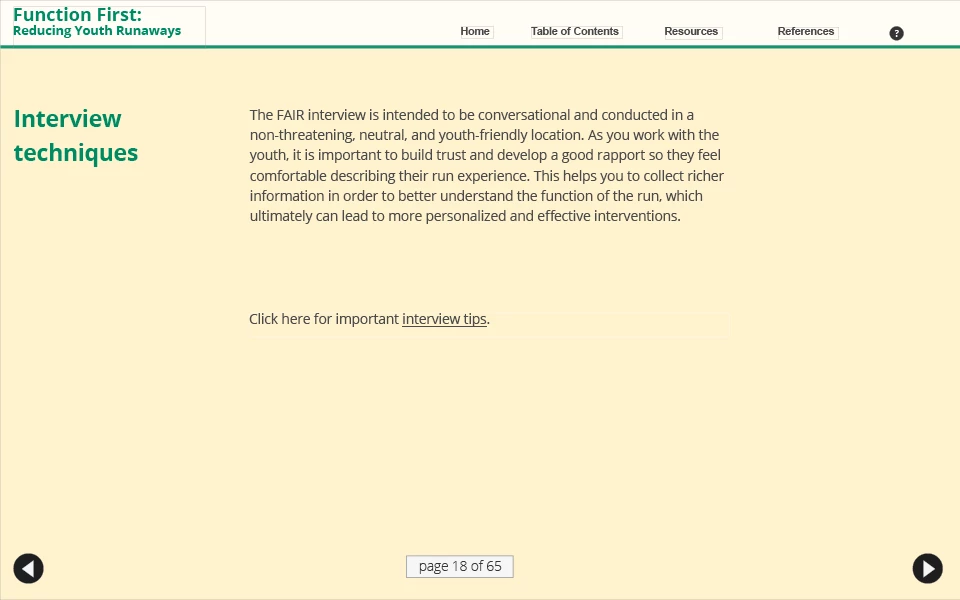The width and height of the screenshot is (960, 600).
Task: Go back with the previous page arrow
Action: click(x=29, y=568)
